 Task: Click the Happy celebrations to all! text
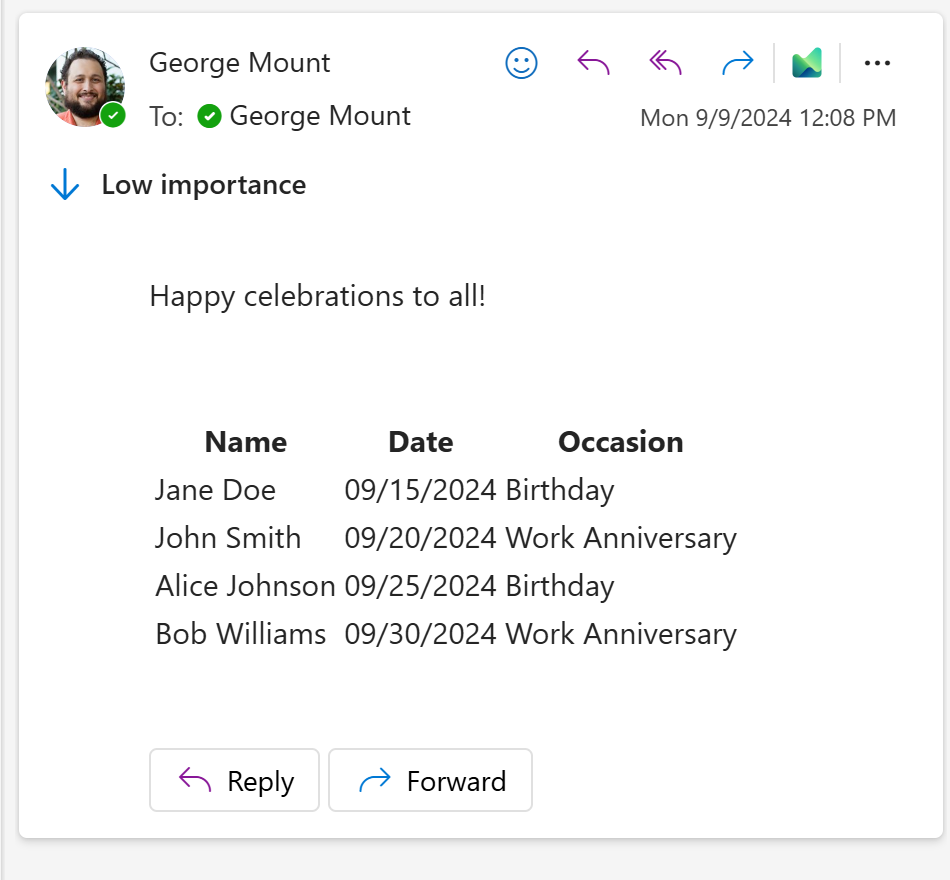click(317, 296)
